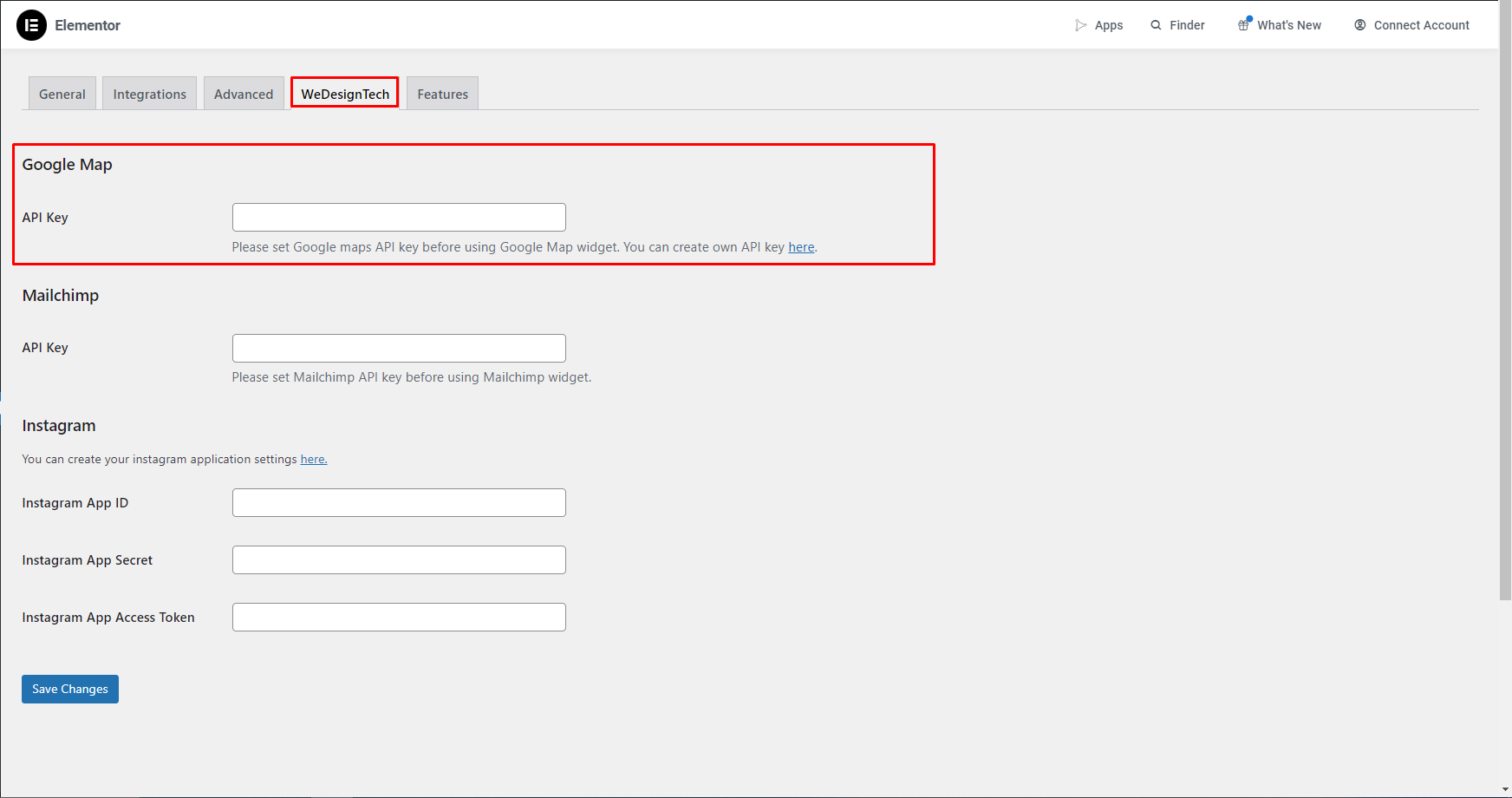Click the Instagram App Secret field
The width and height of the screenshot is (1512, 798).
[399, 559]
